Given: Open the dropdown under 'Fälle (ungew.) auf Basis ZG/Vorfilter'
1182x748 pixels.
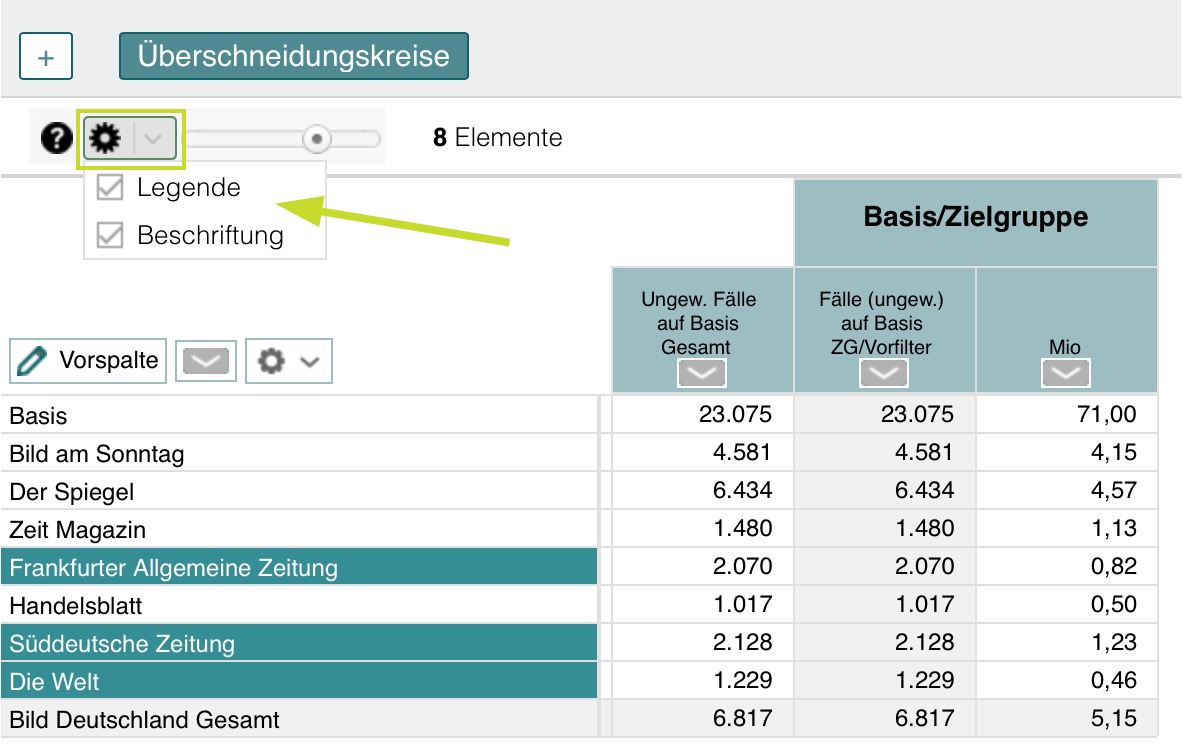Looking at the screenshot, I should pos(883,372).
